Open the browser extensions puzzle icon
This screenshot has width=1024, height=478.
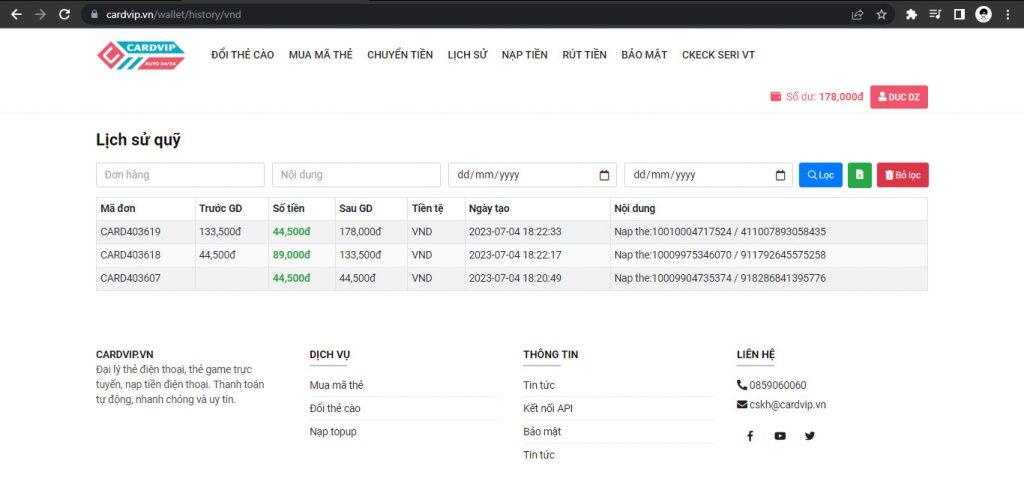[x=911, y=14]
